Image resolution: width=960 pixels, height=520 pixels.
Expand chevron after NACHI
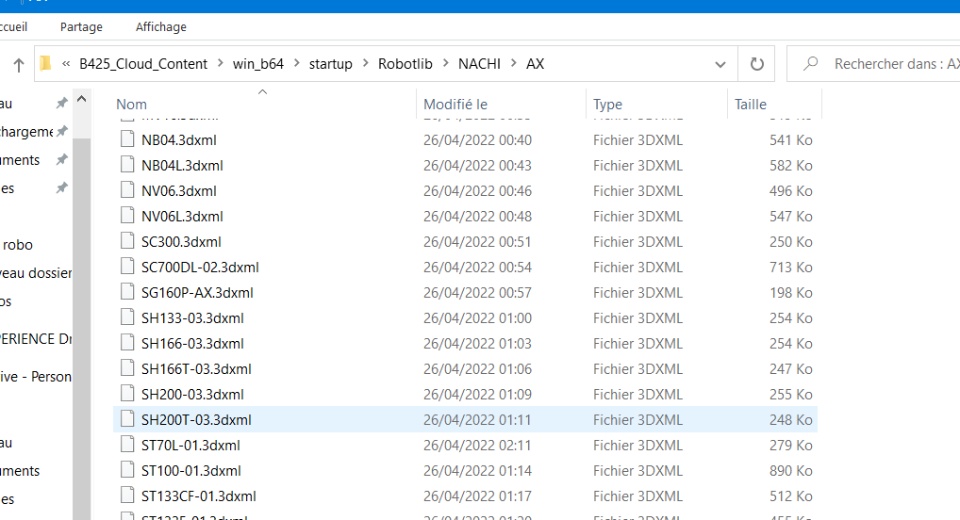point(514,64)
